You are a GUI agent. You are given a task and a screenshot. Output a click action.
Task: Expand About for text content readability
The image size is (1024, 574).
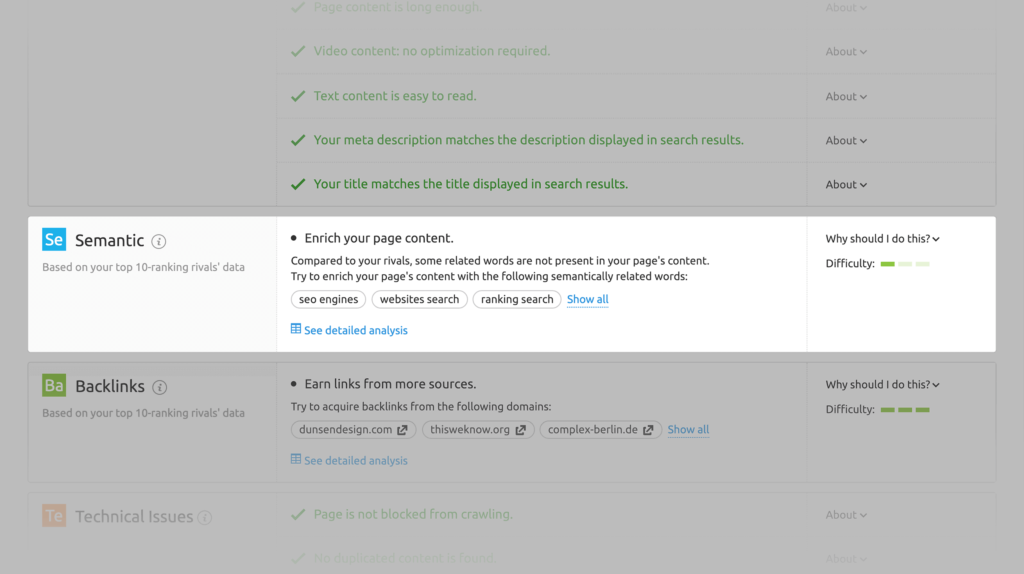click(846, 97)
